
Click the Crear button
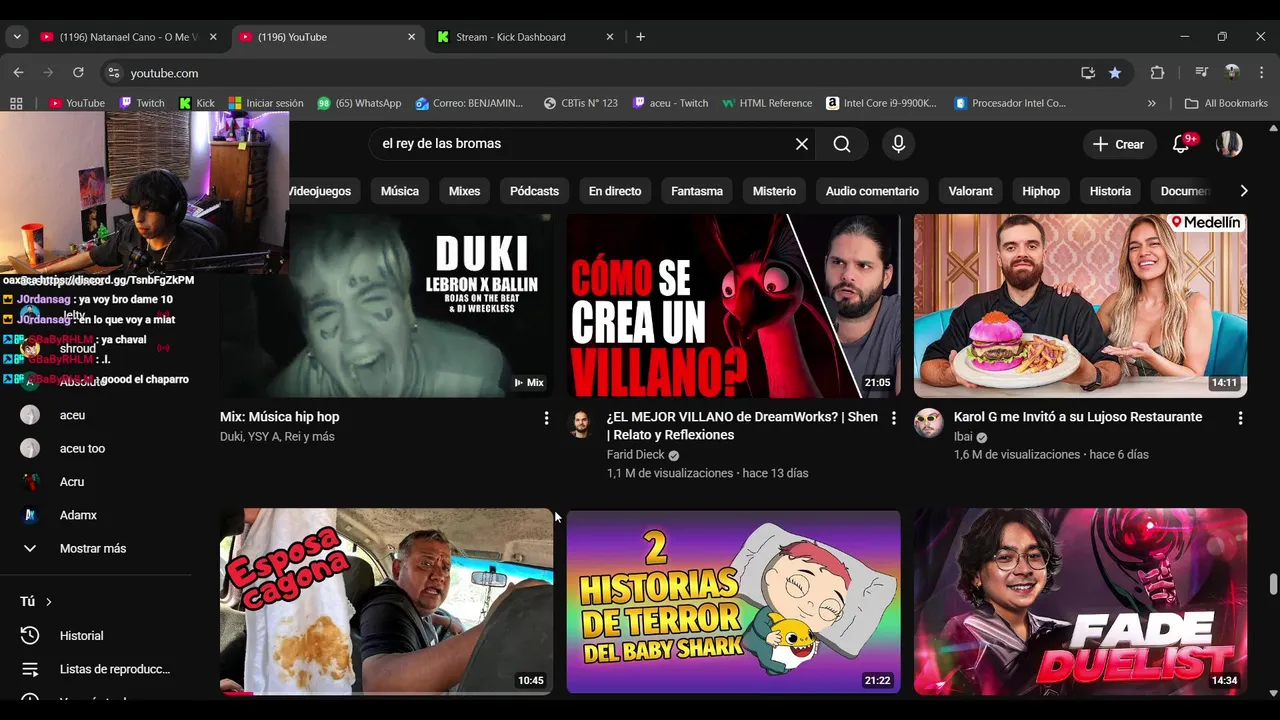click(x=1119, y=144)
